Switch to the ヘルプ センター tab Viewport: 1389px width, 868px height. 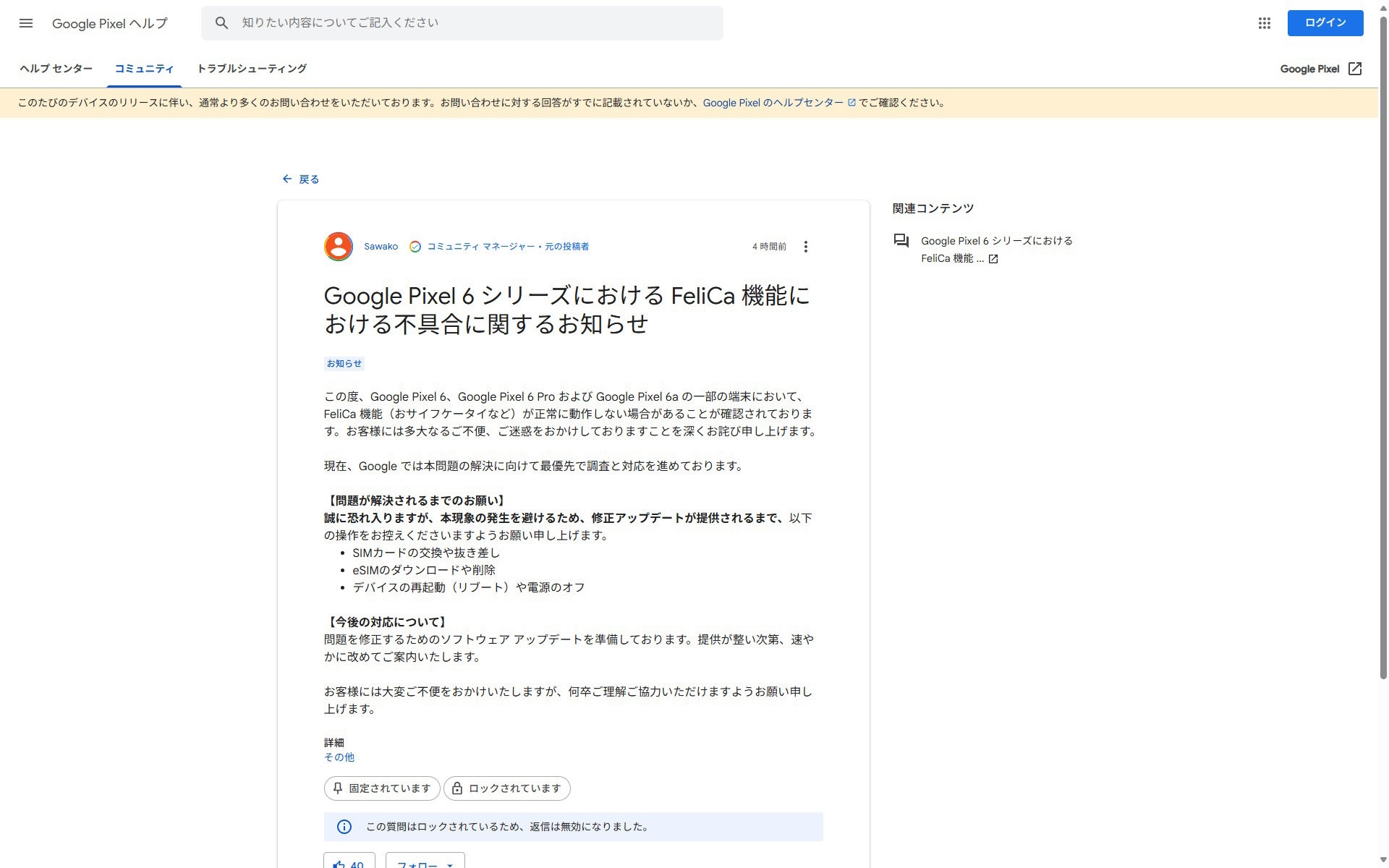[56, 69]
